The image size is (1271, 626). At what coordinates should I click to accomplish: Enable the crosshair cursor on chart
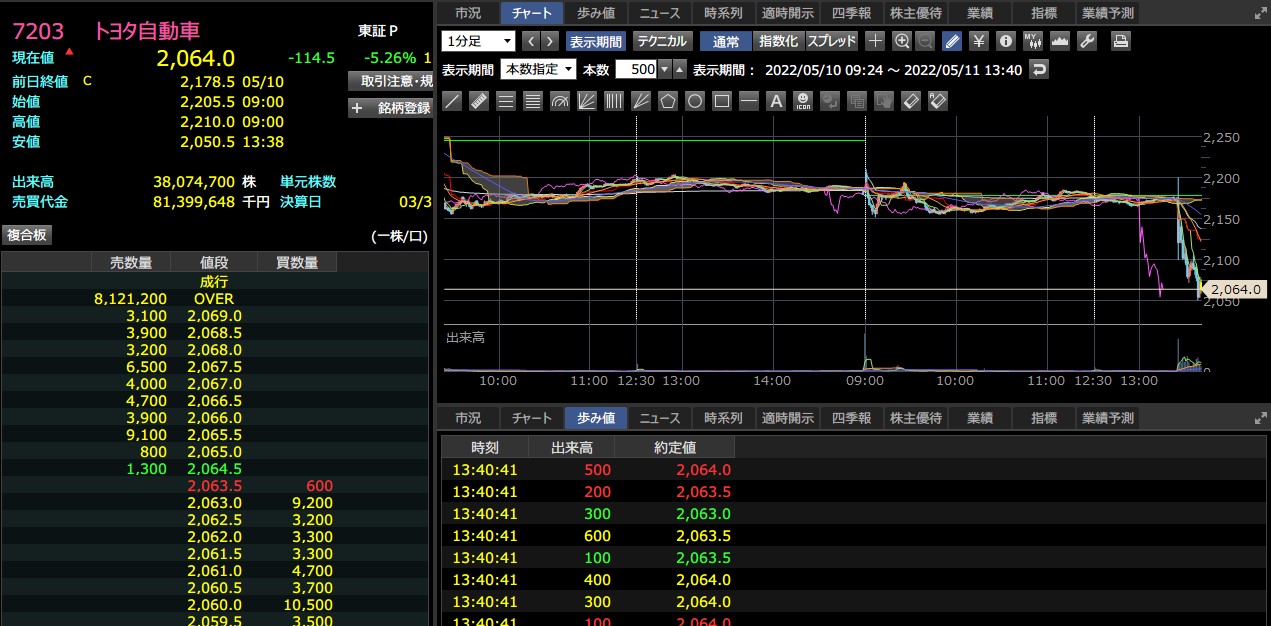875,41
